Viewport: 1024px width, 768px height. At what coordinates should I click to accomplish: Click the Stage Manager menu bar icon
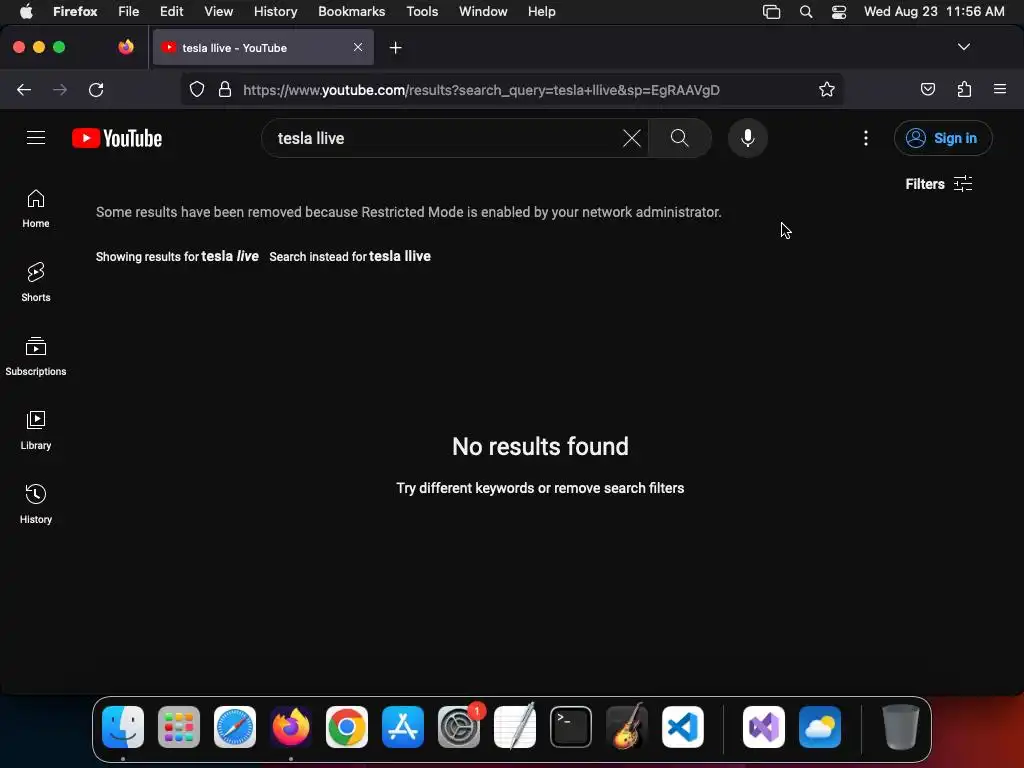(x=771, y=12)
